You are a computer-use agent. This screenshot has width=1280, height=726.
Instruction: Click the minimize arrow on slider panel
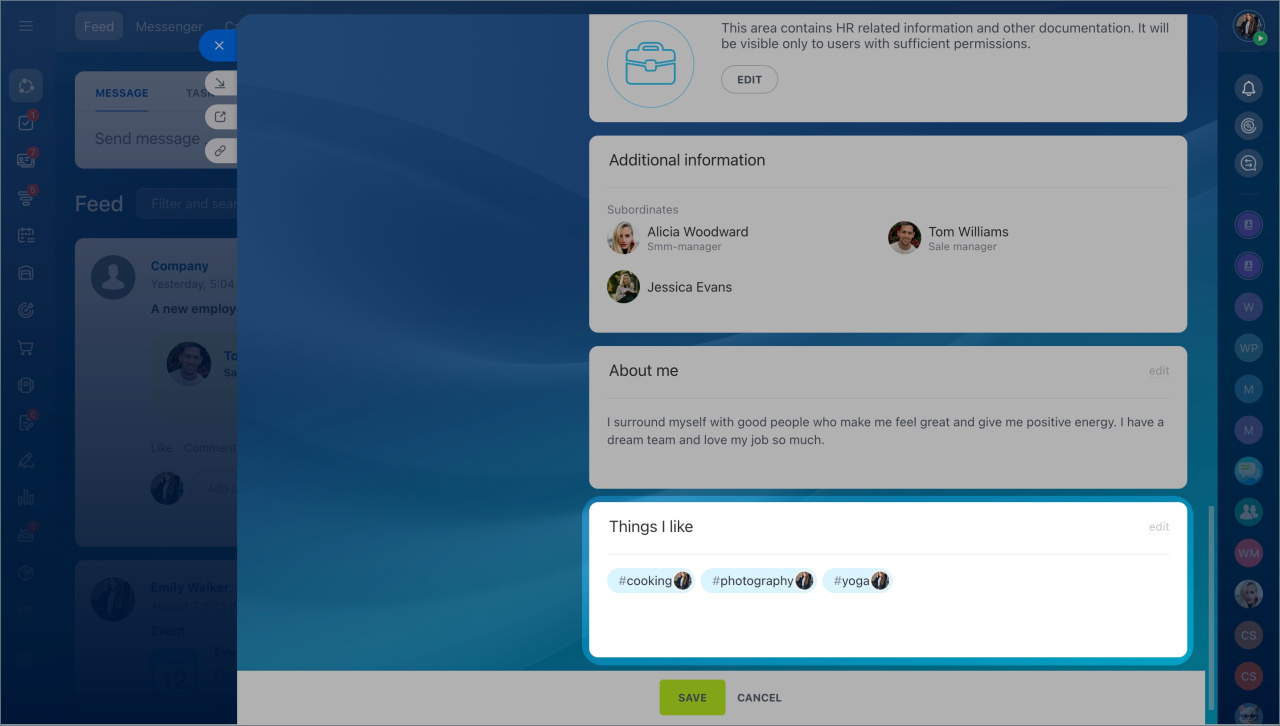[220, 83]
